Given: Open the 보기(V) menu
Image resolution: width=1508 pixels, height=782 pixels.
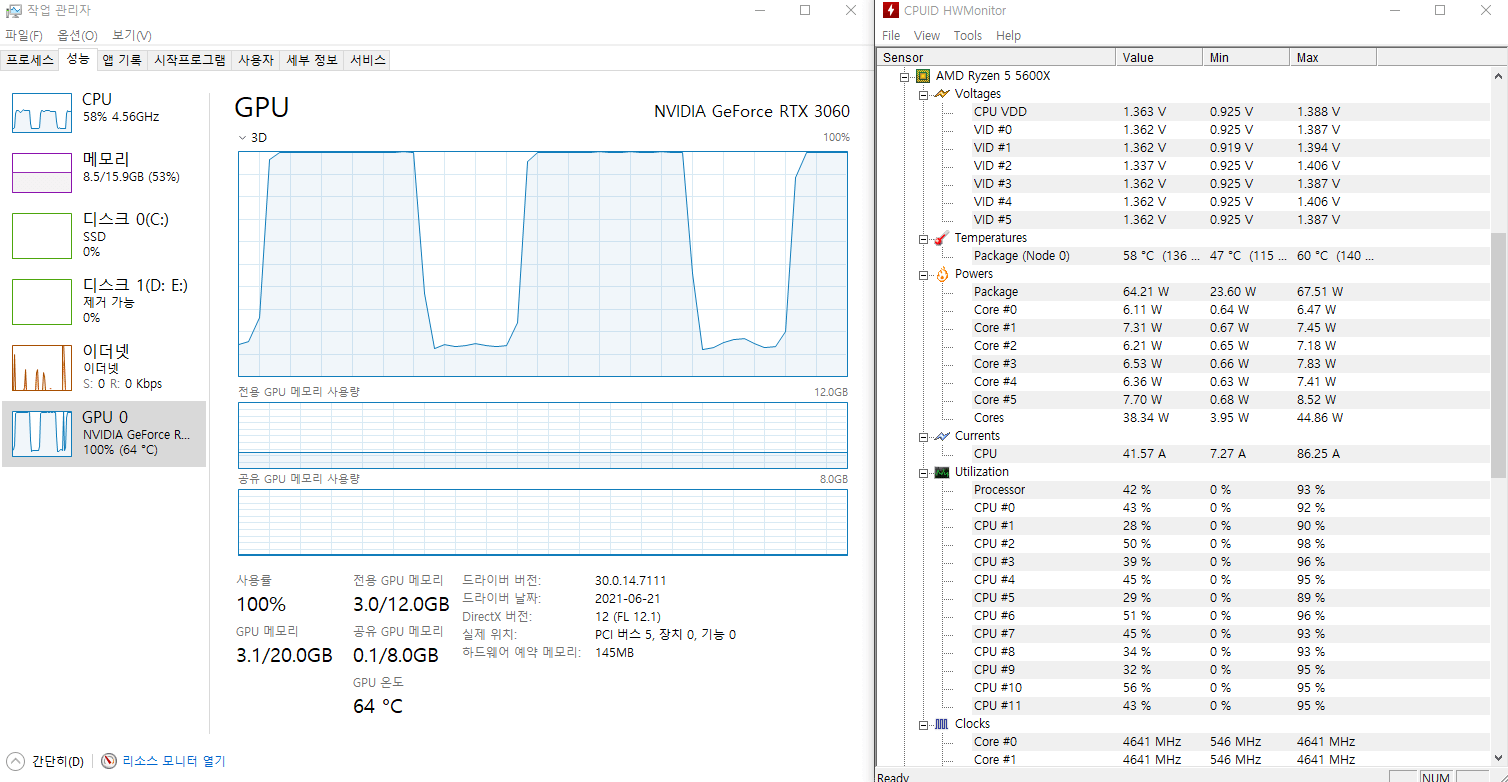Looking at the screenshot, I should (131, 35).
